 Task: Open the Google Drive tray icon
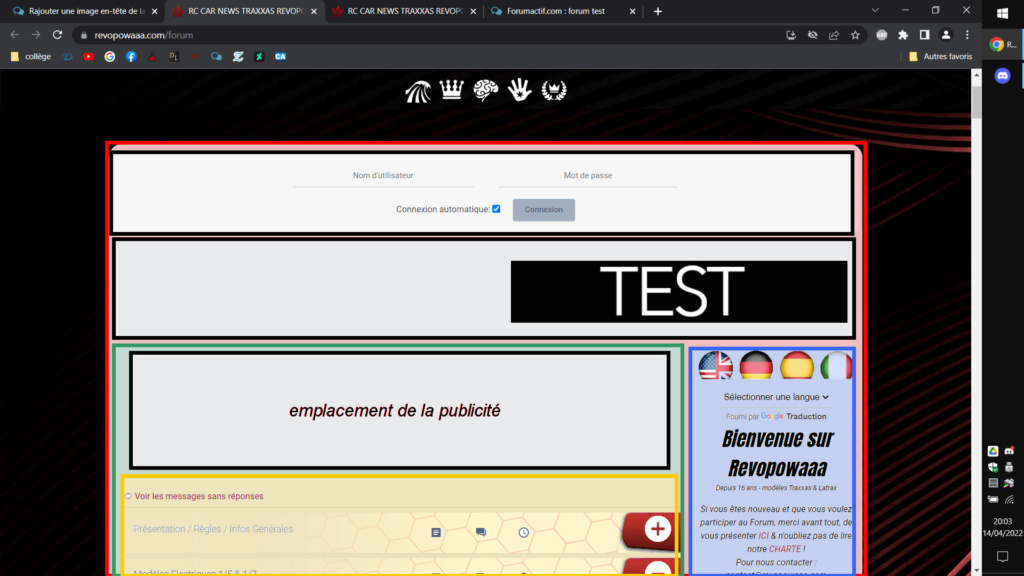[993, 451]
